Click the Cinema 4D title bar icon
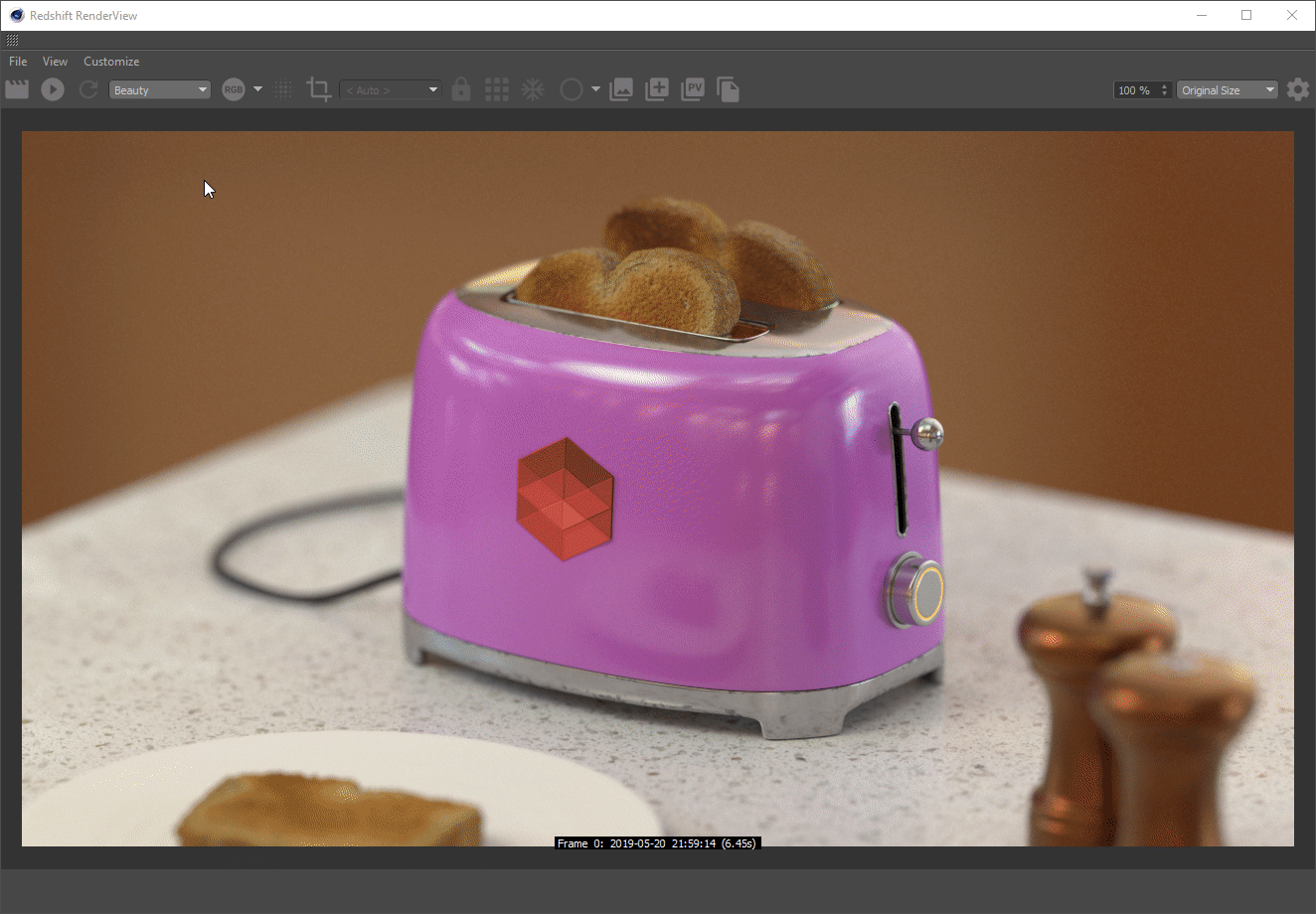Viewport: 1316px width, 914px height. pyautogui.click(x=16, y=15)
